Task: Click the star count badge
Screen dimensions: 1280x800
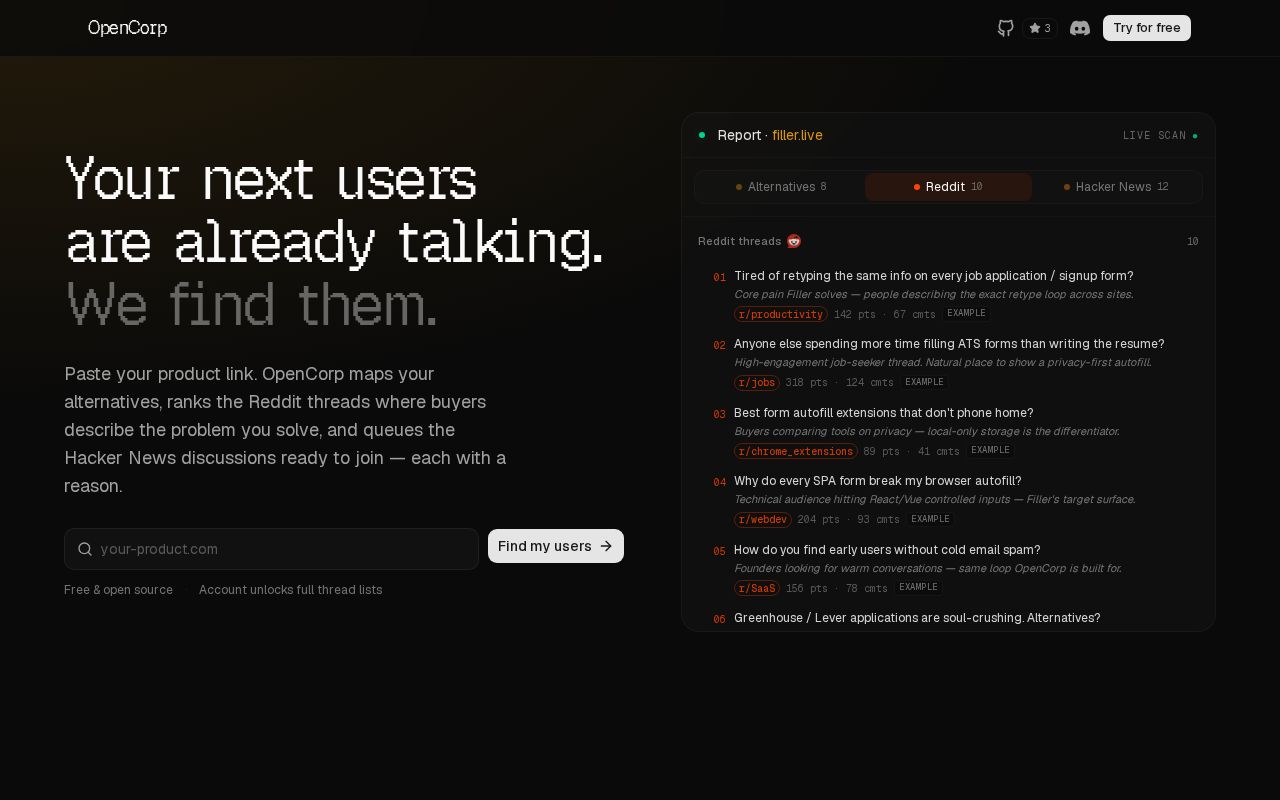Action: coord(1040,28)
